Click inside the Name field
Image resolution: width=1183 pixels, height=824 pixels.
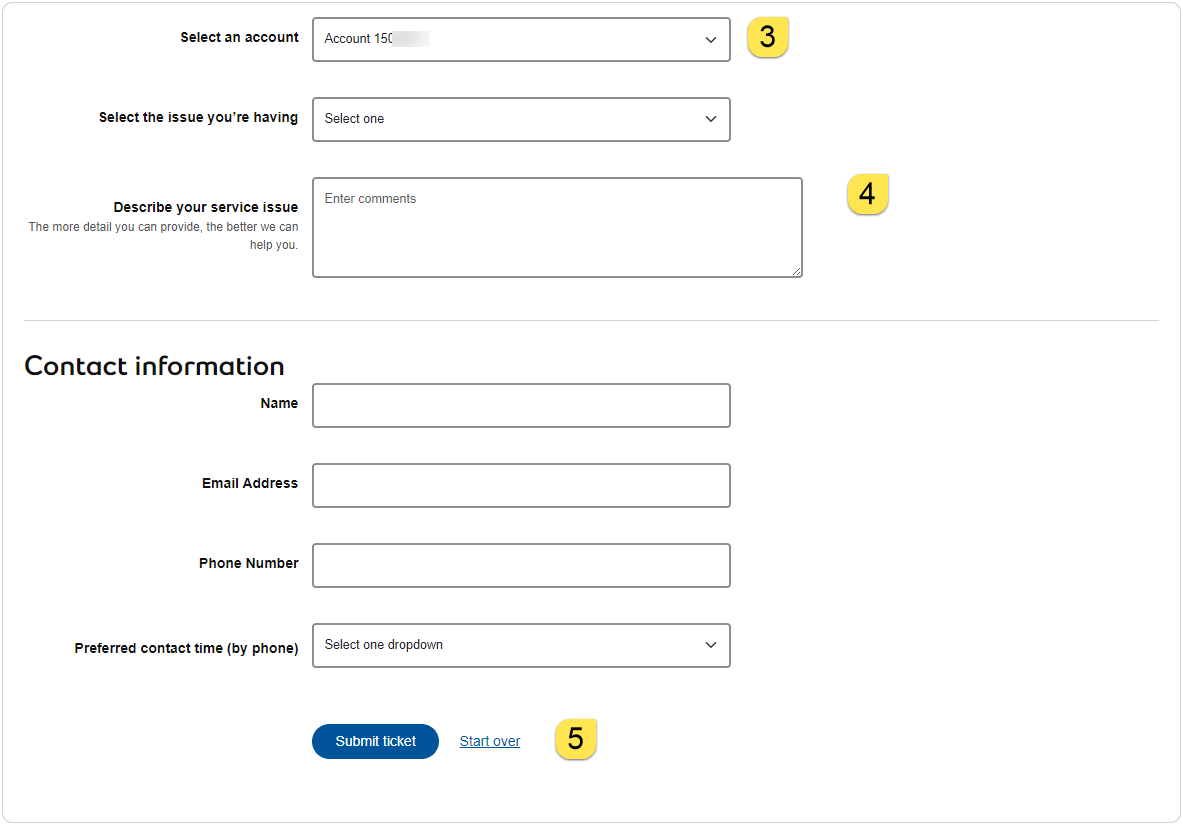click(520, 405)
